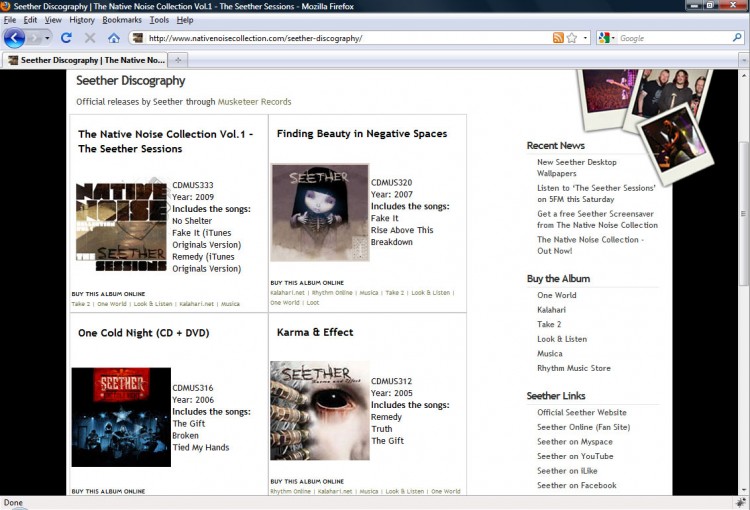Image resolution: width=750 pixels, height=510 pixels.
Task: Open a new tab with plus button
Action: pyautogui.click(x=178, y=60)
